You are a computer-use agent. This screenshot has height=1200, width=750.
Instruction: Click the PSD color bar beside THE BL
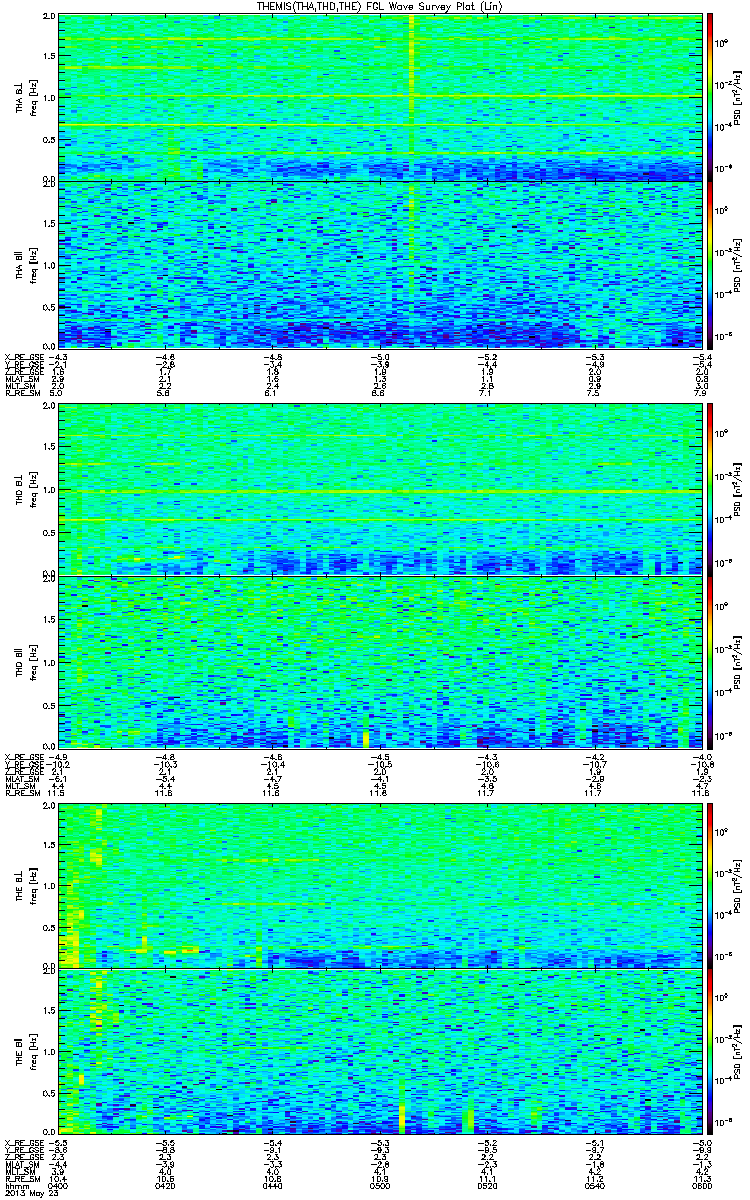(710, 884)
